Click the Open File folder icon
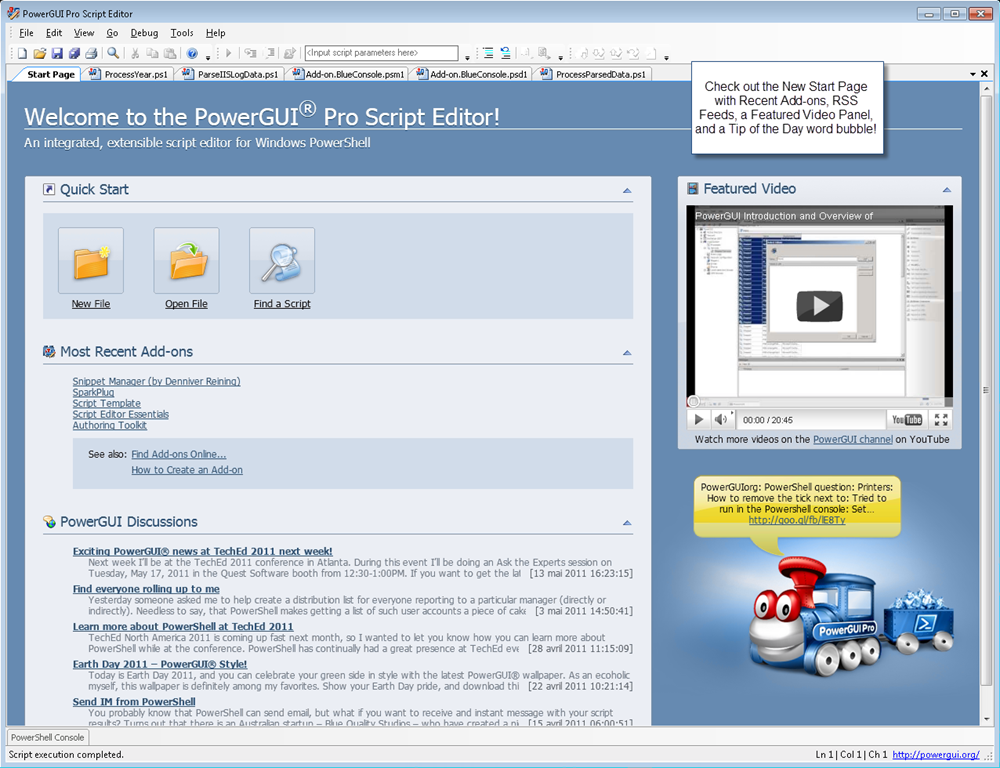1000x768 pixels. [186, 261]
